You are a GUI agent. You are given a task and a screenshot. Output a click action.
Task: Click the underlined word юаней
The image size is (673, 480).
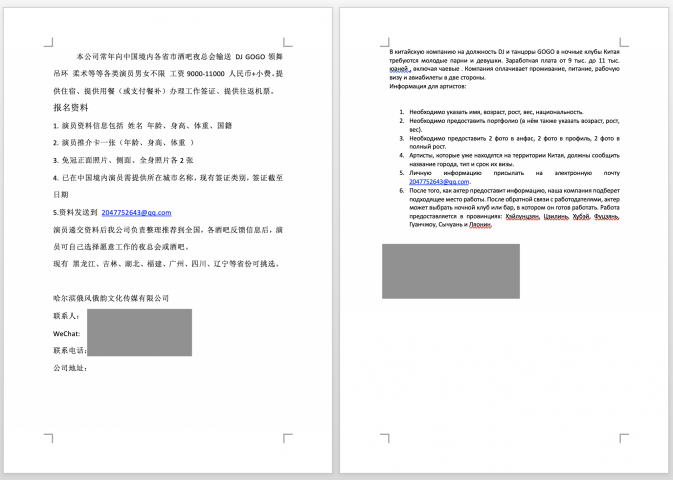[400, 69]
